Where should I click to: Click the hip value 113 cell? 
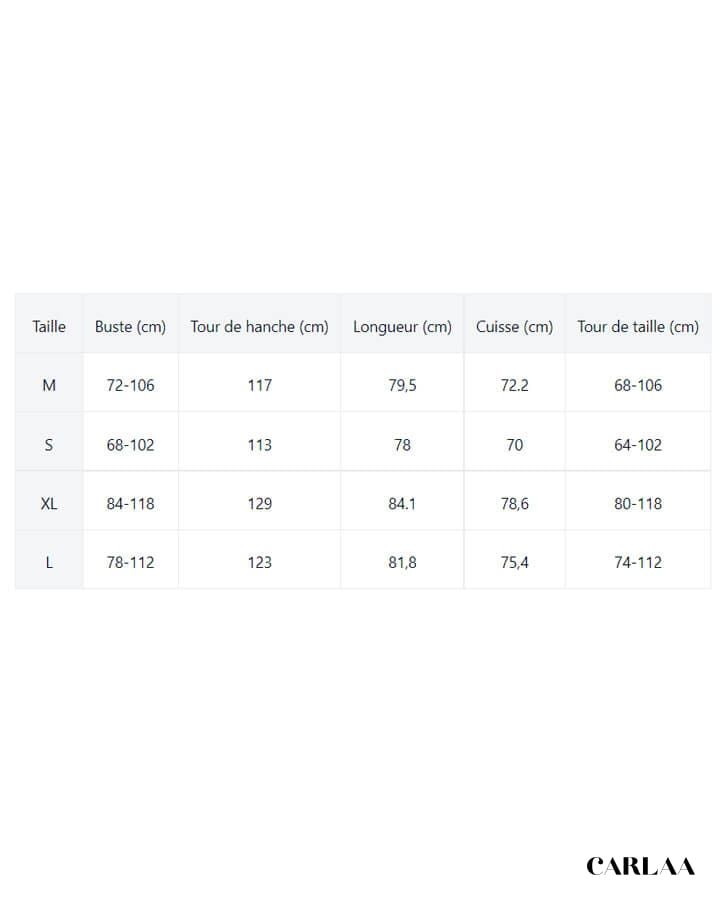tap(259, 445)
